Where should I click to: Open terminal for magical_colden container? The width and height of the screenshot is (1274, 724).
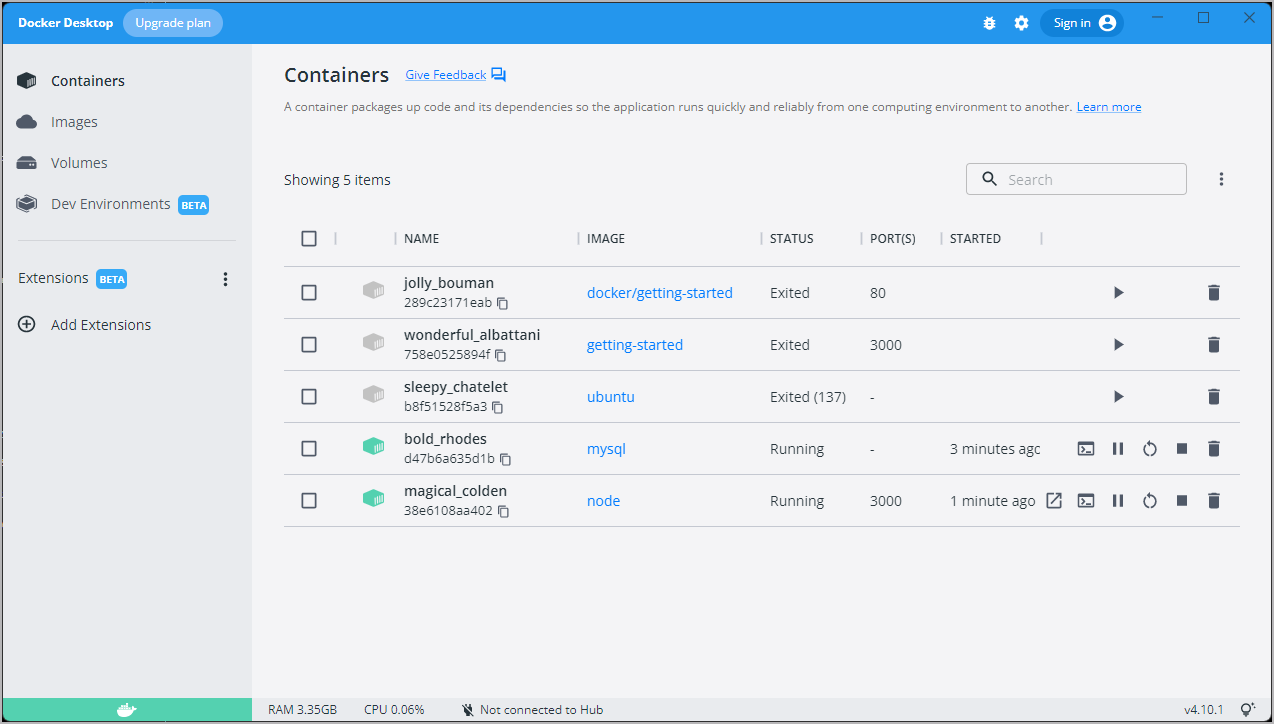click(x=1086, y=501)
